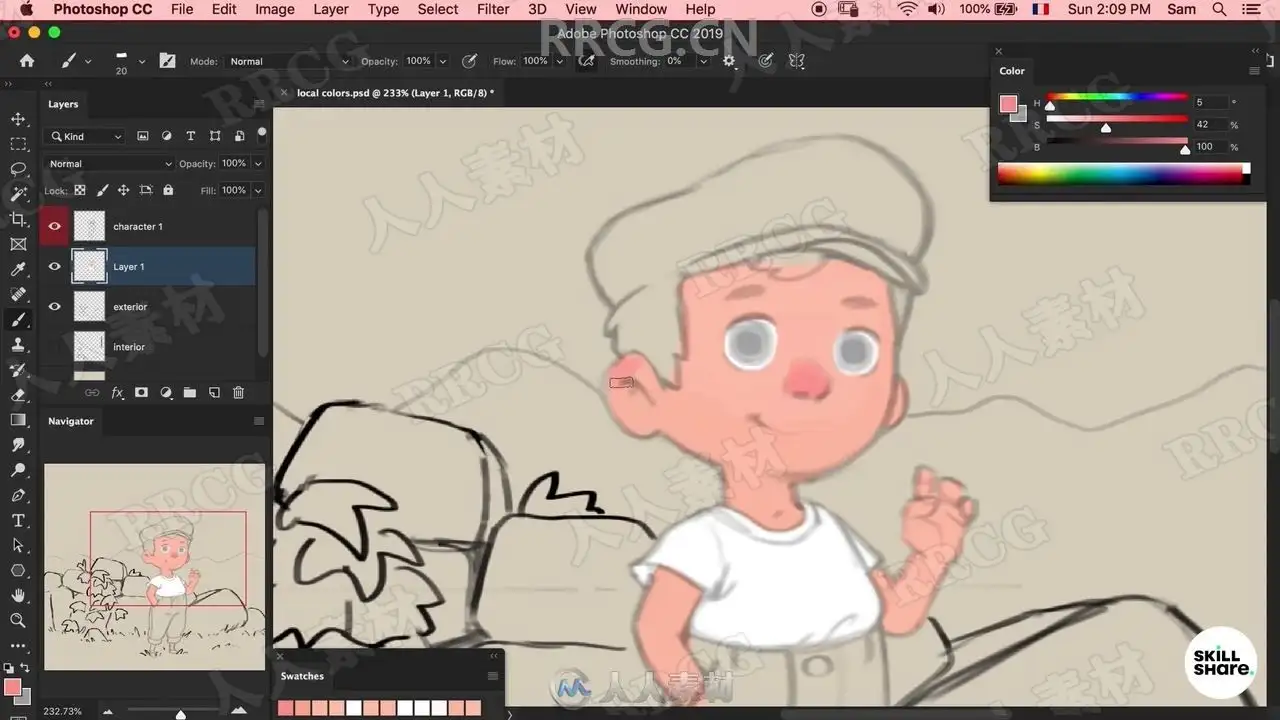1280x720 pixels.
Task: Delete layer with the trash icon
Action: [238, 393]
